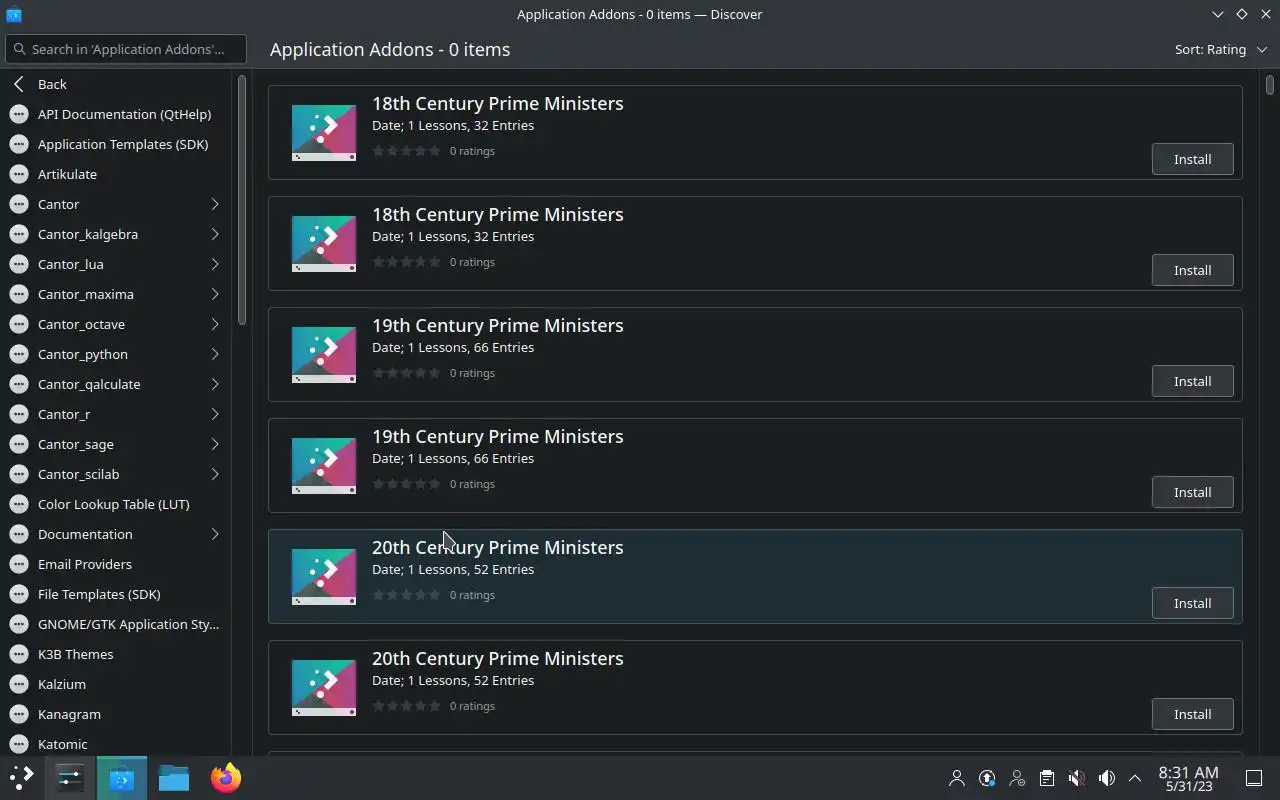This screenshot has height=800, width=1280.
Task: Expand the Cantor_qalculate category chevron
Action: 215,384
